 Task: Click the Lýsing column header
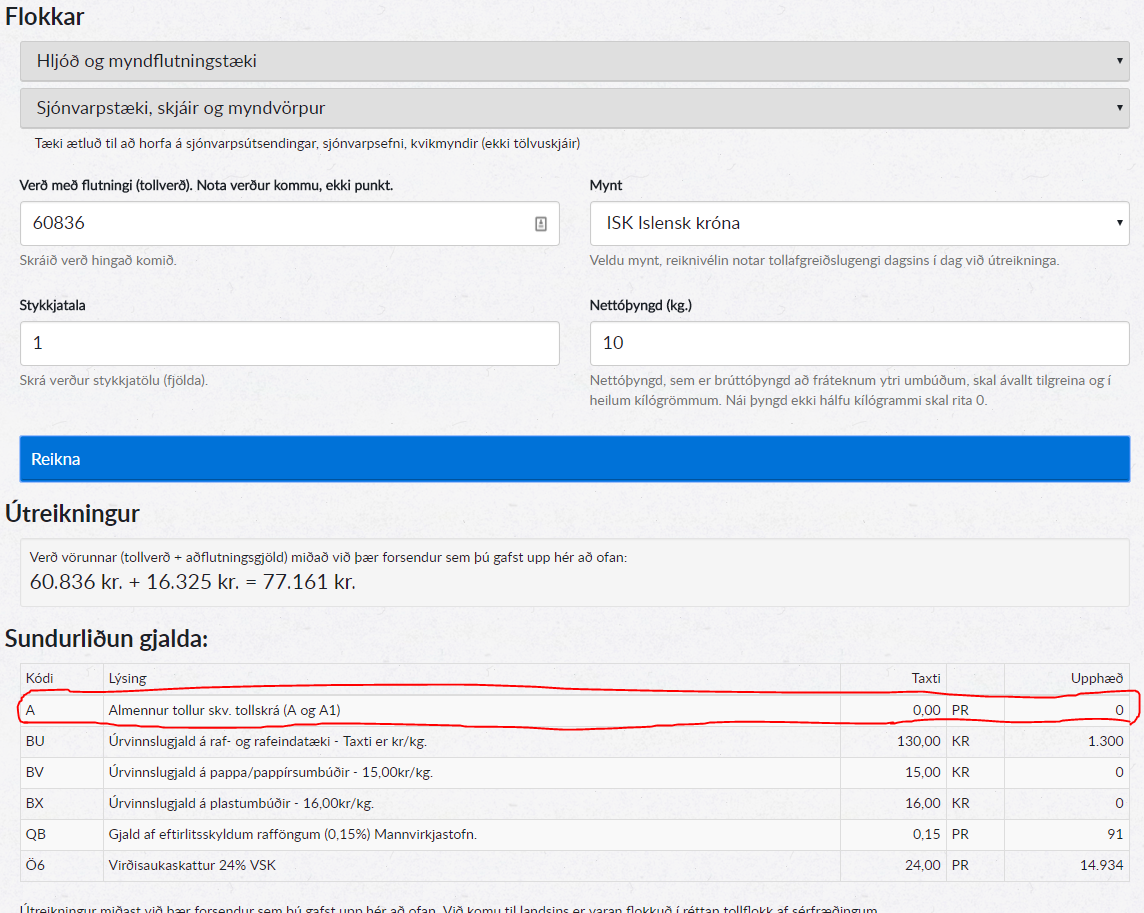point(127,678)
